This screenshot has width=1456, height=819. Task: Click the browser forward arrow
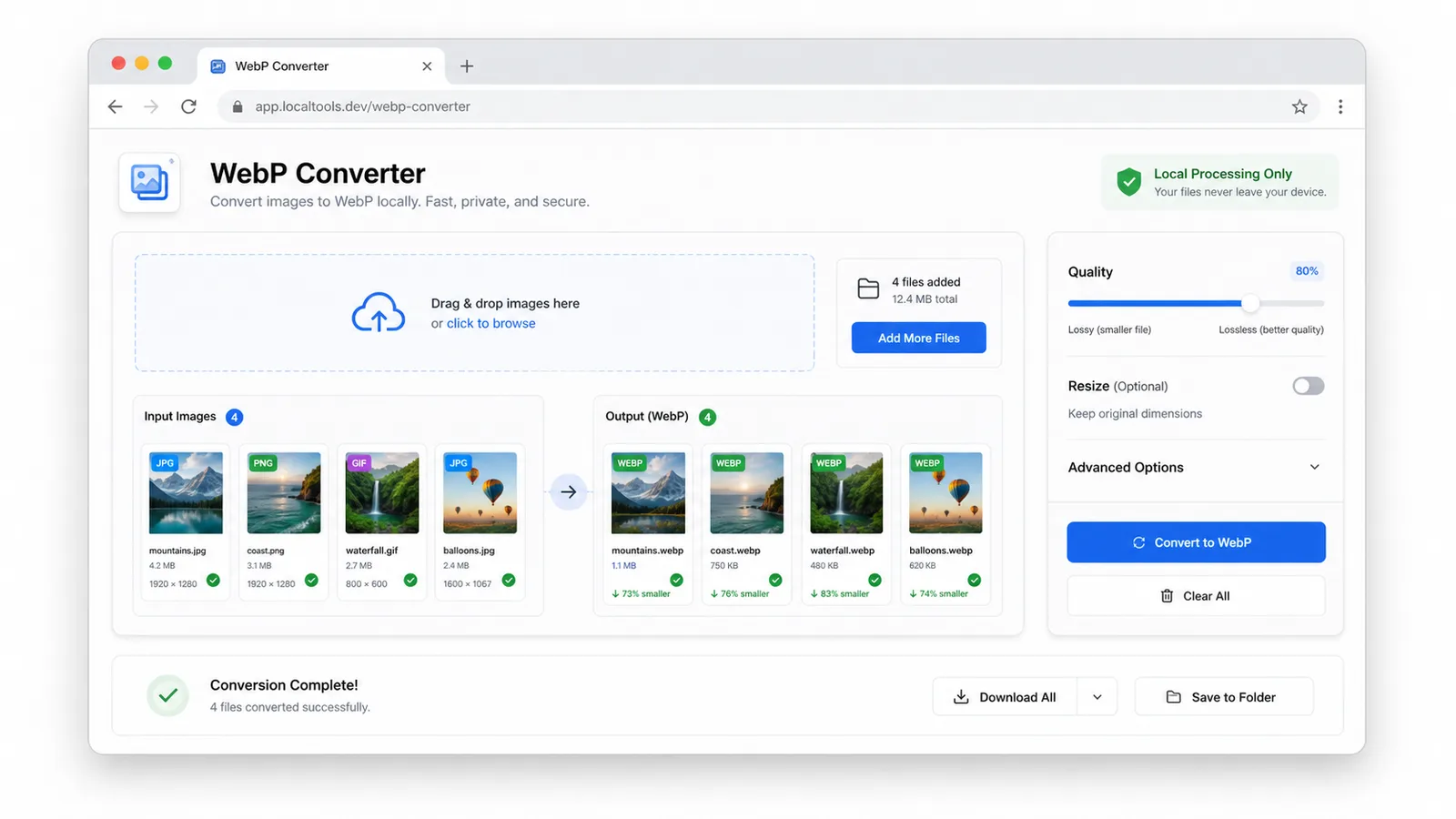click(x=151, y=106)
